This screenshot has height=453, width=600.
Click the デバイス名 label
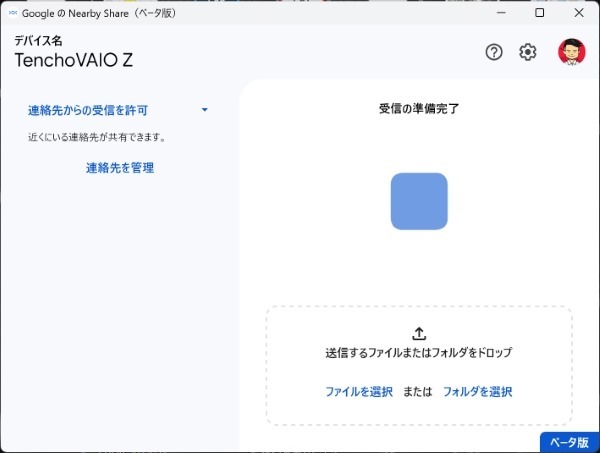(x=38, y=41)
